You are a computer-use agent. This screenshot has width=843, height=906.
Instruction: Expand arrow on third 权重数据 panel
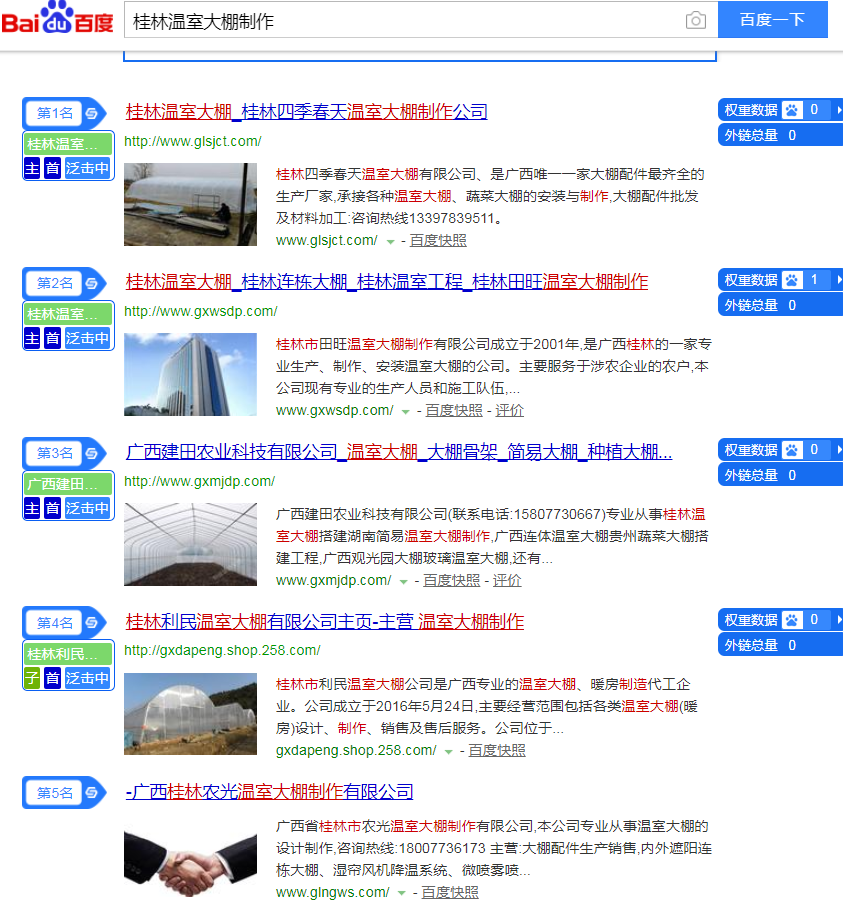pos(838,450)
